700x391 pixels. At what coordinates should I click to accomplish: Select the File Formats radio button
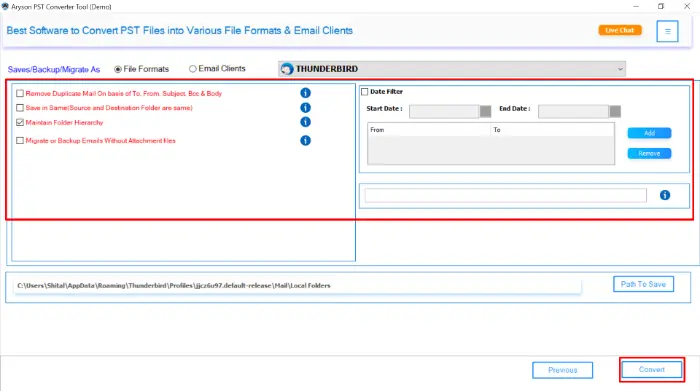point(118,69)
